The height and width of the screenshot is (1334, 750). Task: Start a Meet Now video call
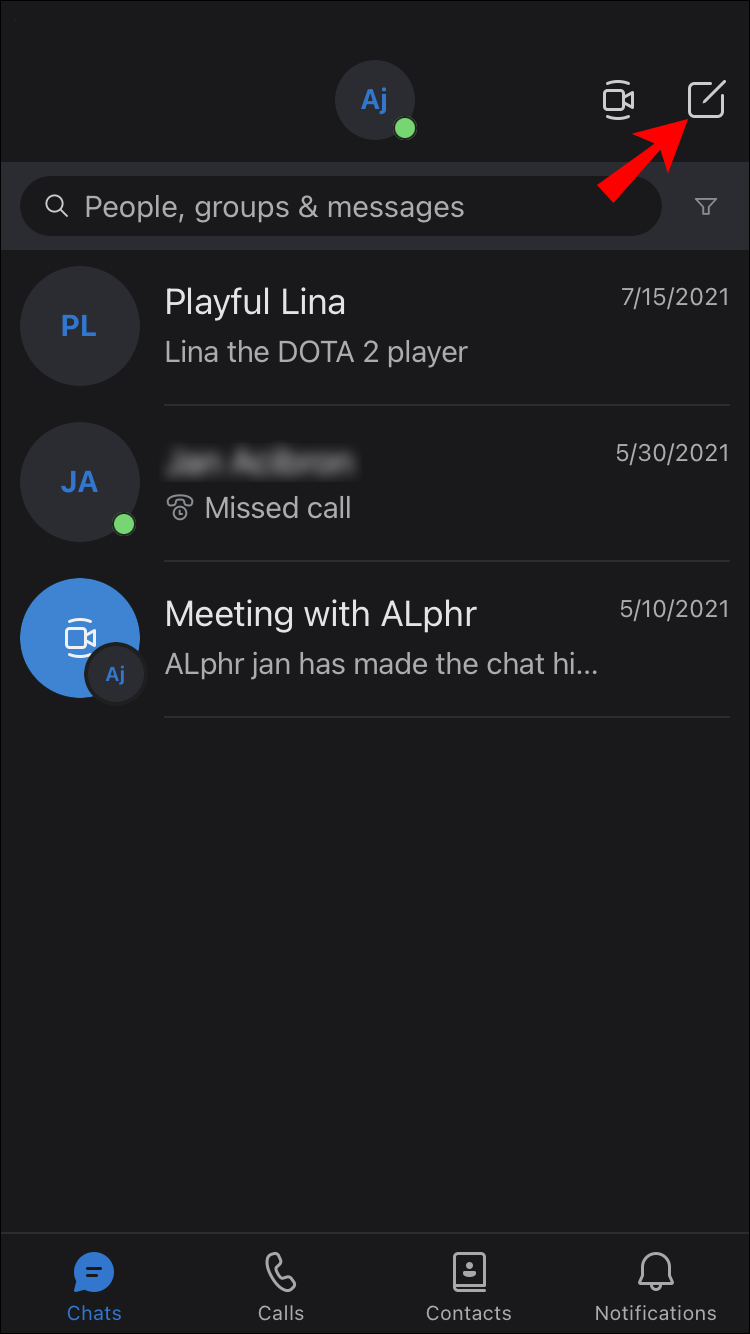click(x=618, y=100)
